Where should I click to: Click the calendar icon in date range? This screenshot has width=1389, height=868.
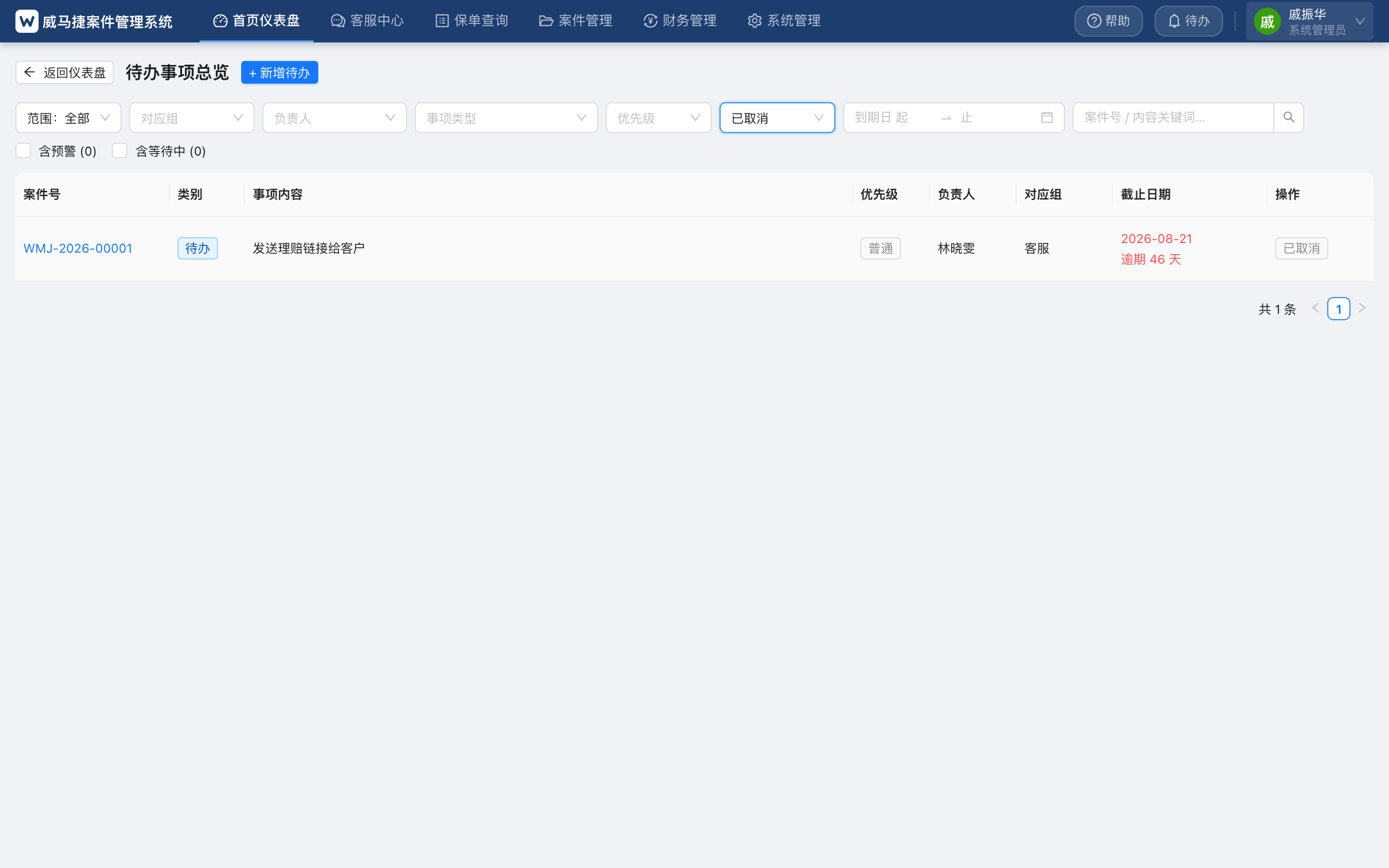[x=1047, y=118]
